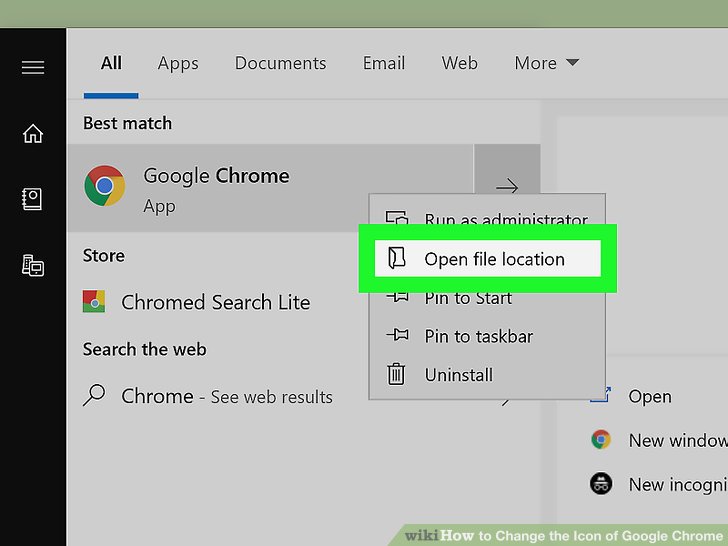Click the pin icon beside Pin to taskbar

pyautogui.click(x=397, y=334)
